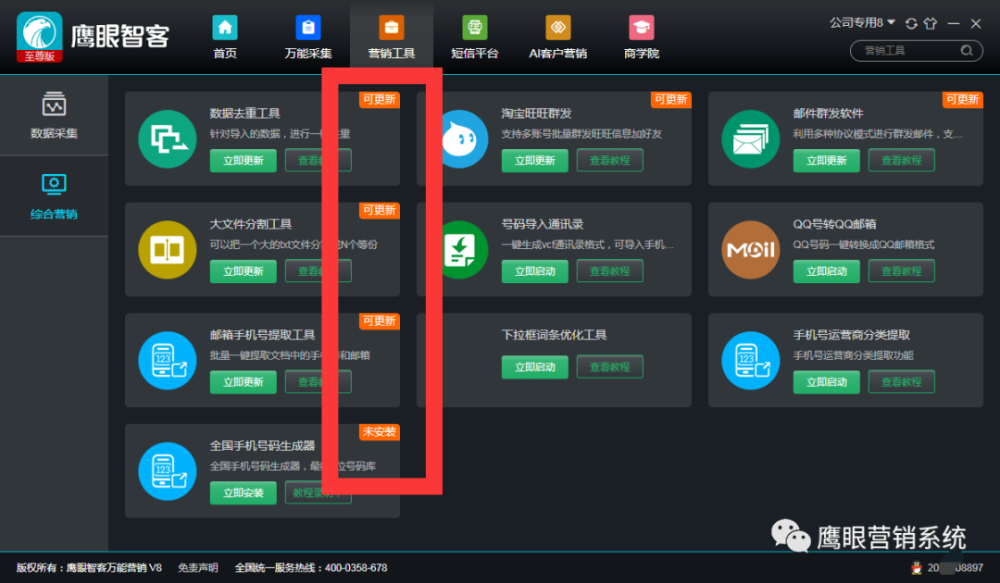Screen dimensions: 1000x583
Task: Click the 营销工具 briefcase icon
Action: (392, 27)
